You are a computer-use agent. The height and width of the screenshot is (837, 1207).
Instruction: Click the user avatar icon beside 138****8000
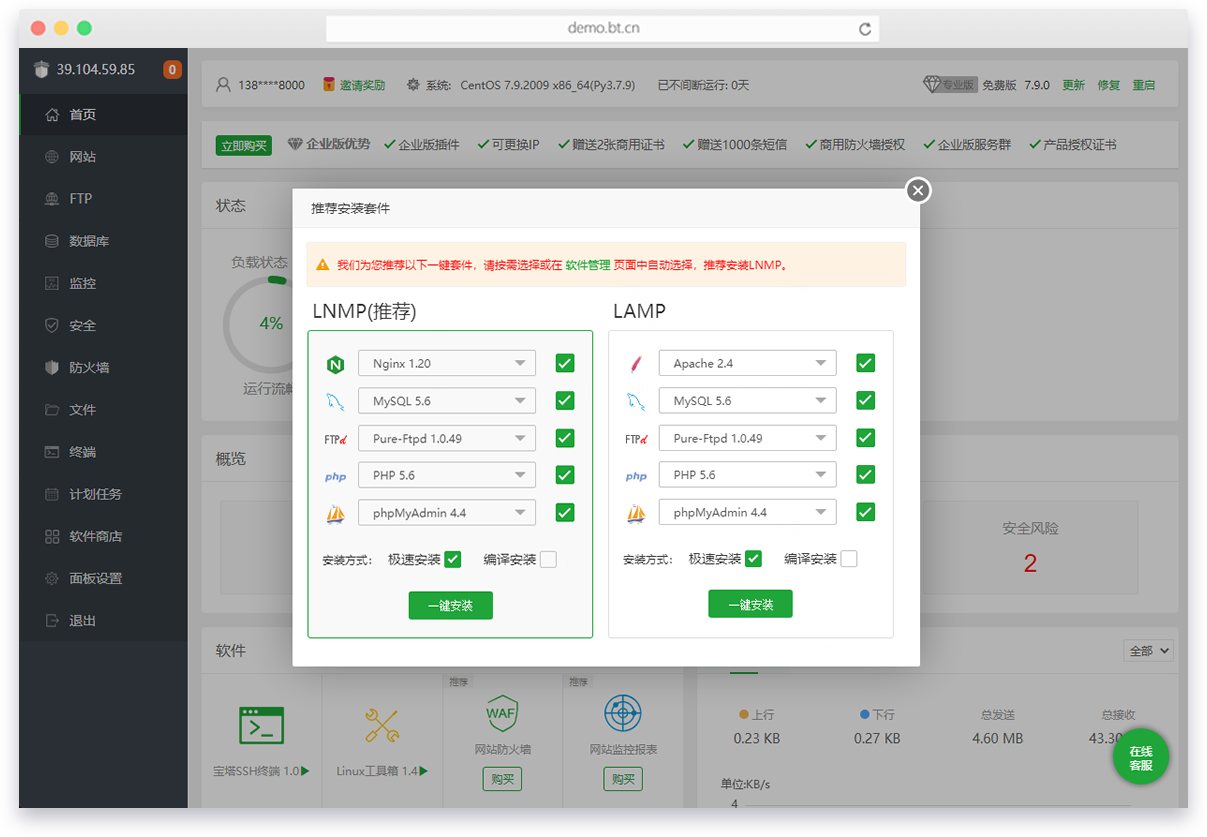coord(224,85)
